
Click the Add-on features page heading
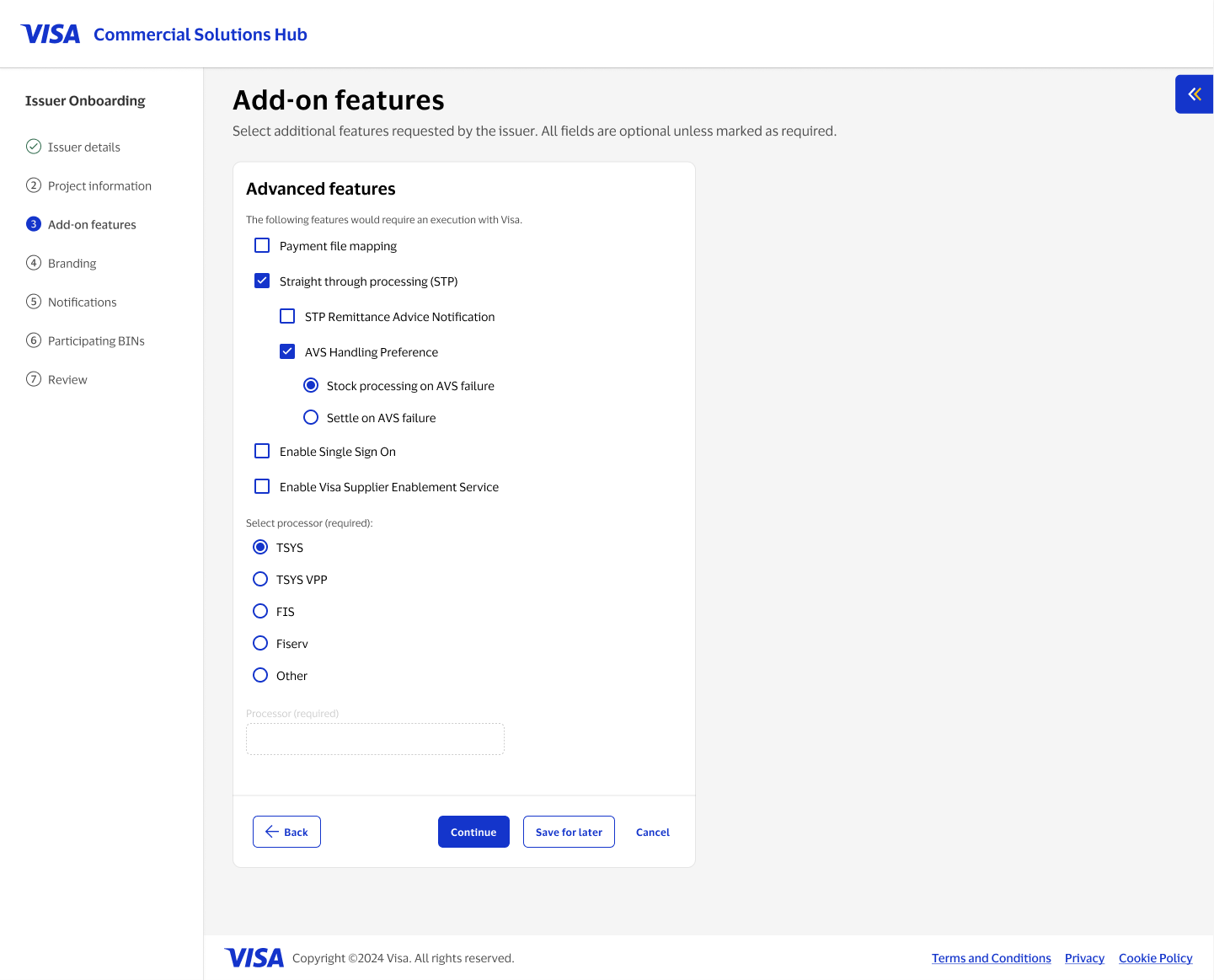click(x=339, y=100)
